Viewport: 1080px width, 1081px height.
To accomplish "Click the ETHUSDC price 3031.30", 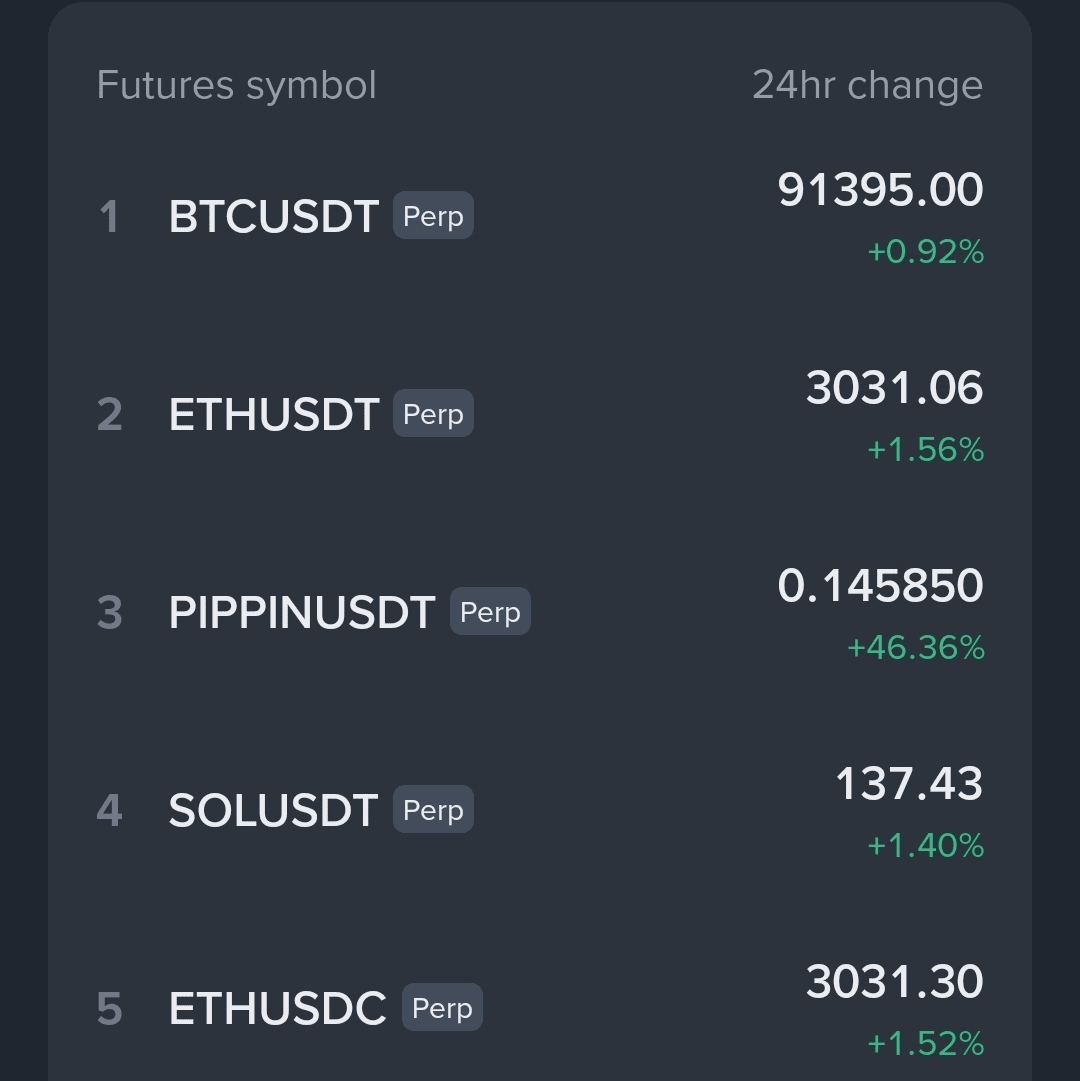I will click(x=894, y=982).
